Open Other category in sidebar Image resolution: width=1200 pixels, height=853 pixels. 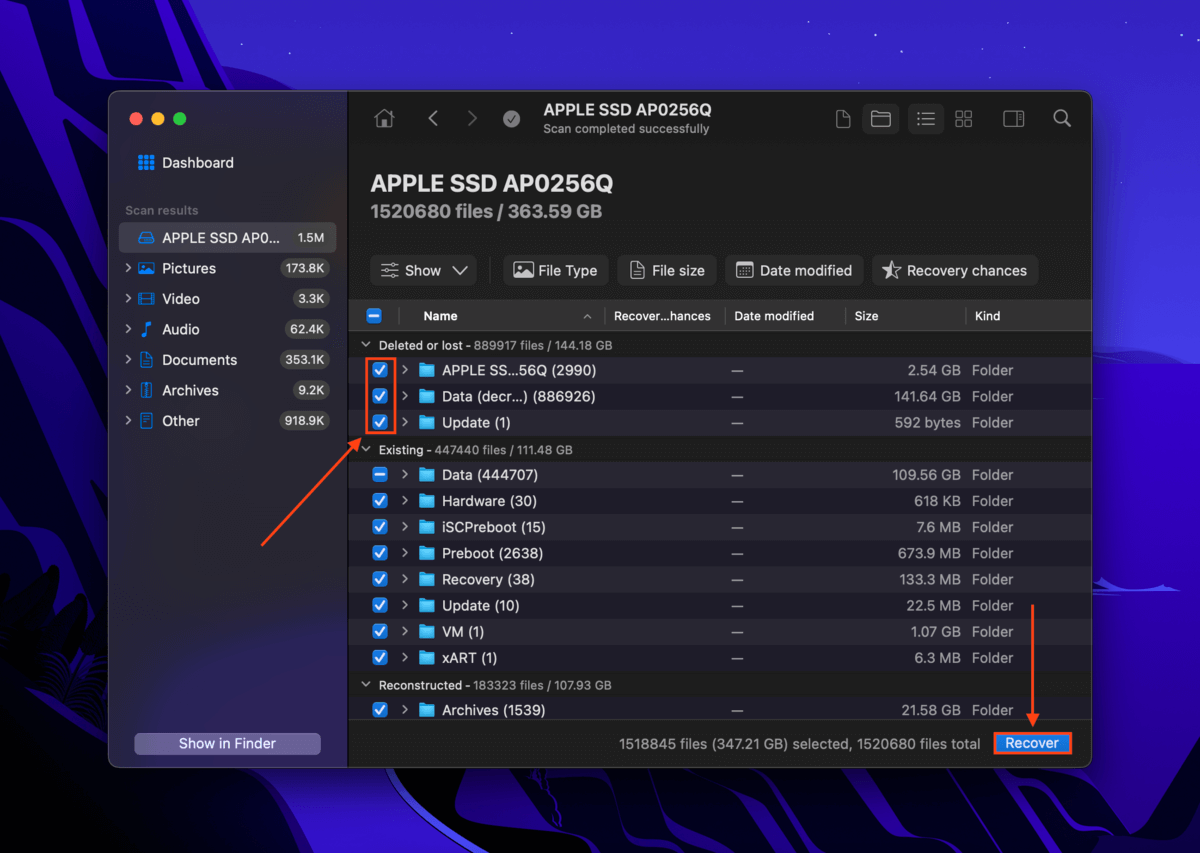[x=228, y=421]
